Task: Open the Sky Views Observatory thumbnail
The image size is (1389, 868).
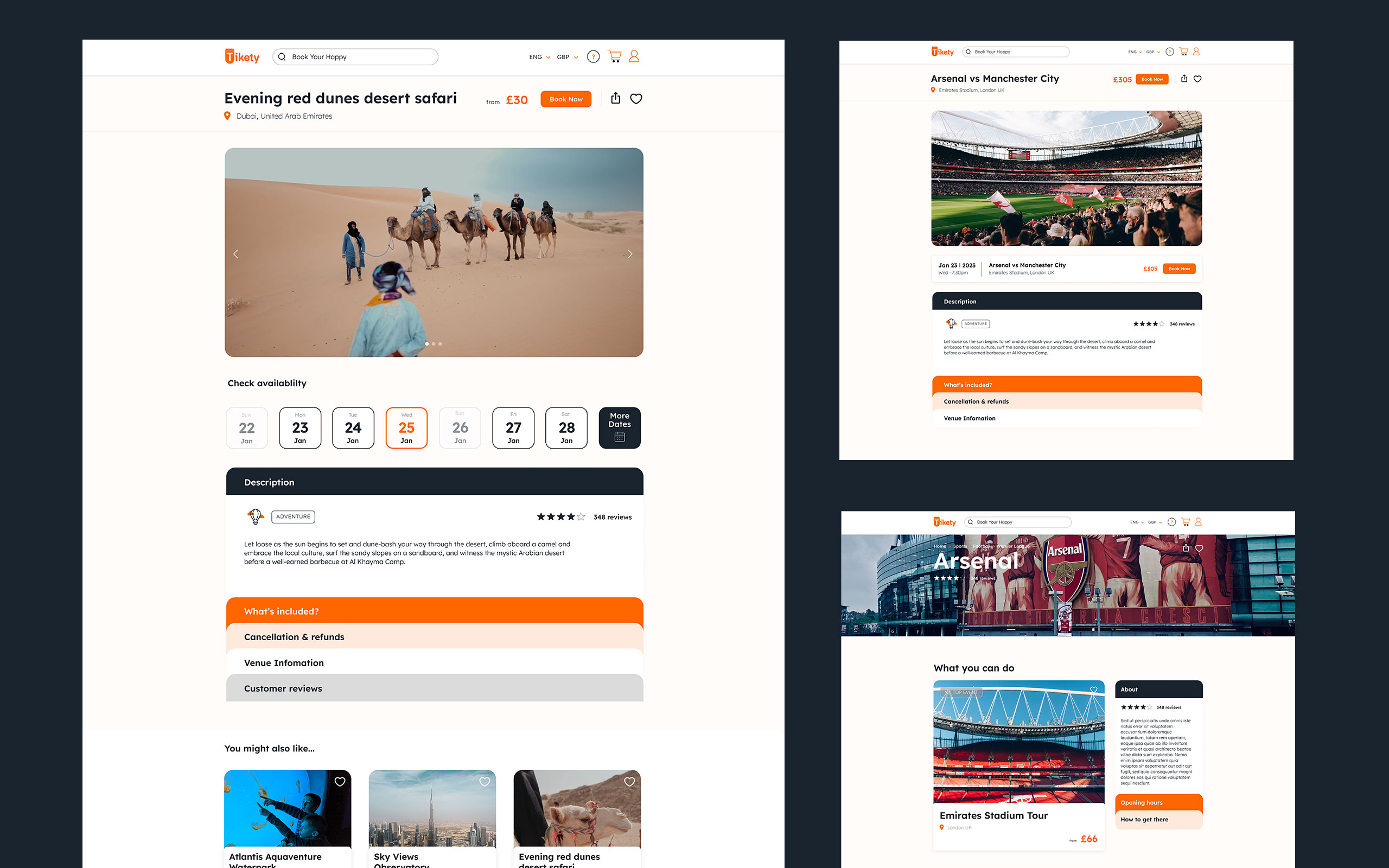Action: coord(432,808)
